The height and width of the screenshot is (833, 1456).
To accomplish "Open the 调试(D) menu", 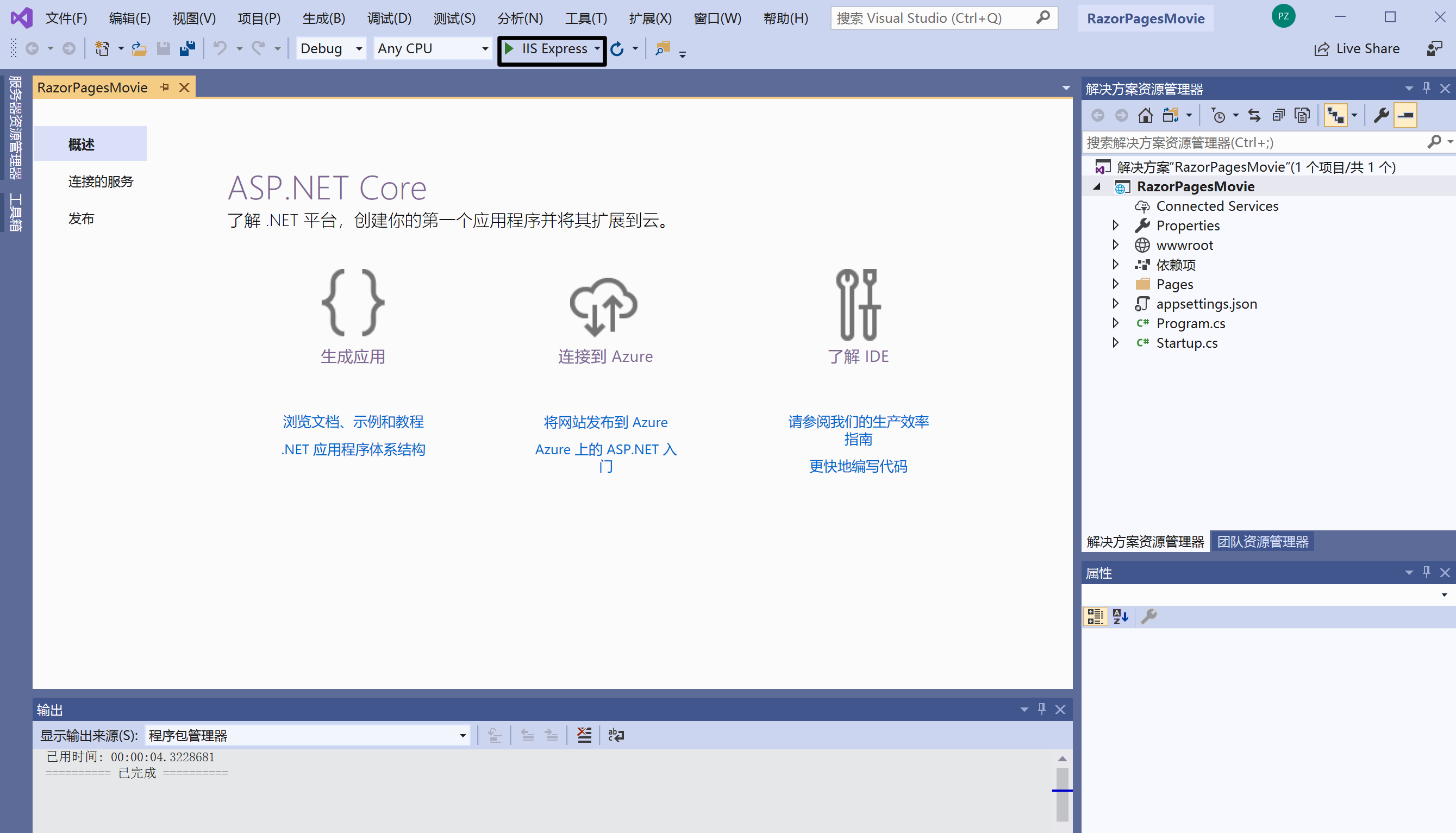I will (389, 18).
